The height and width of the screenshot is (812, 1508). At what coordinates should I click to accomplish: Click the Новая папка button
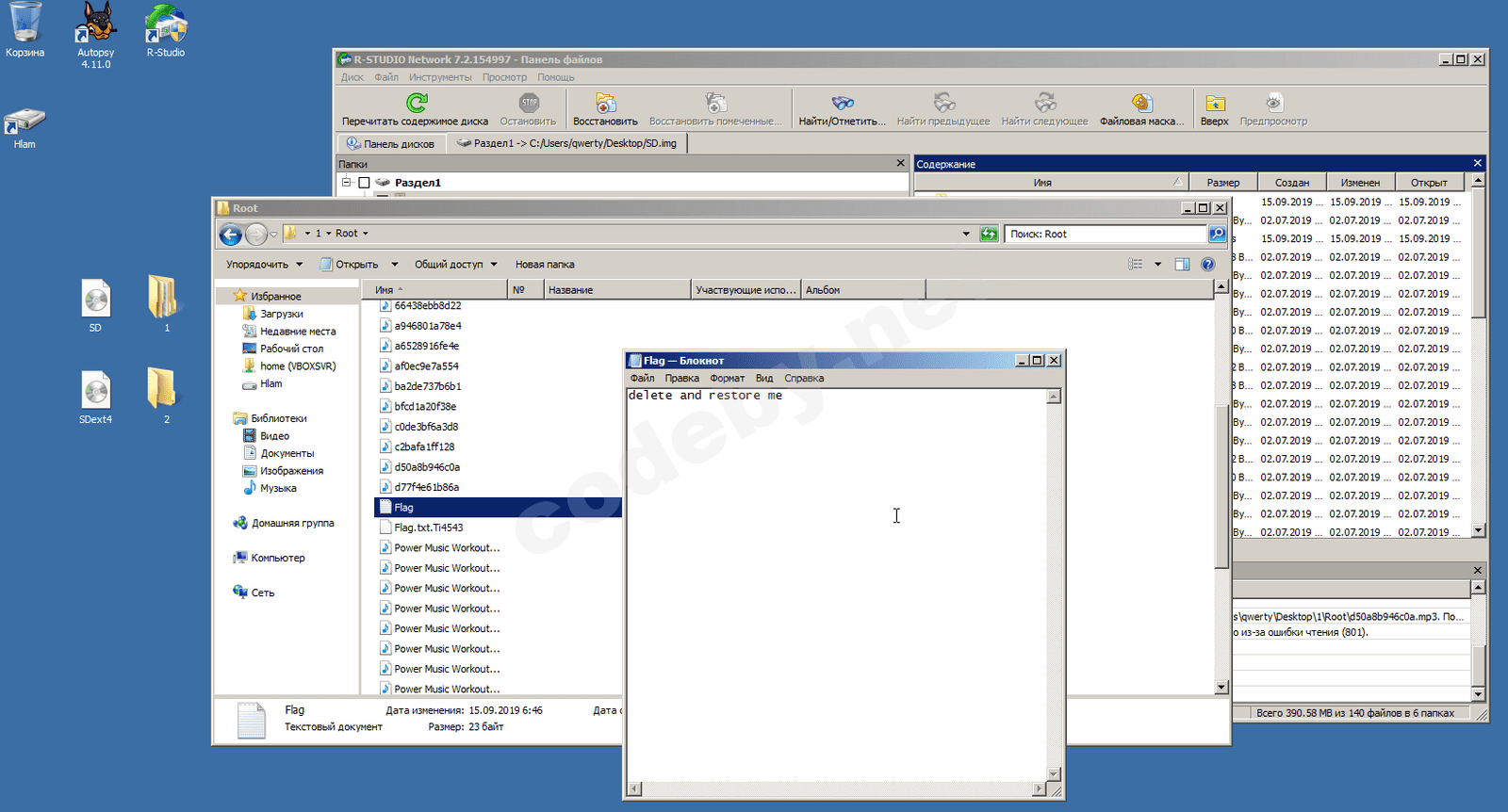(544, 265)
